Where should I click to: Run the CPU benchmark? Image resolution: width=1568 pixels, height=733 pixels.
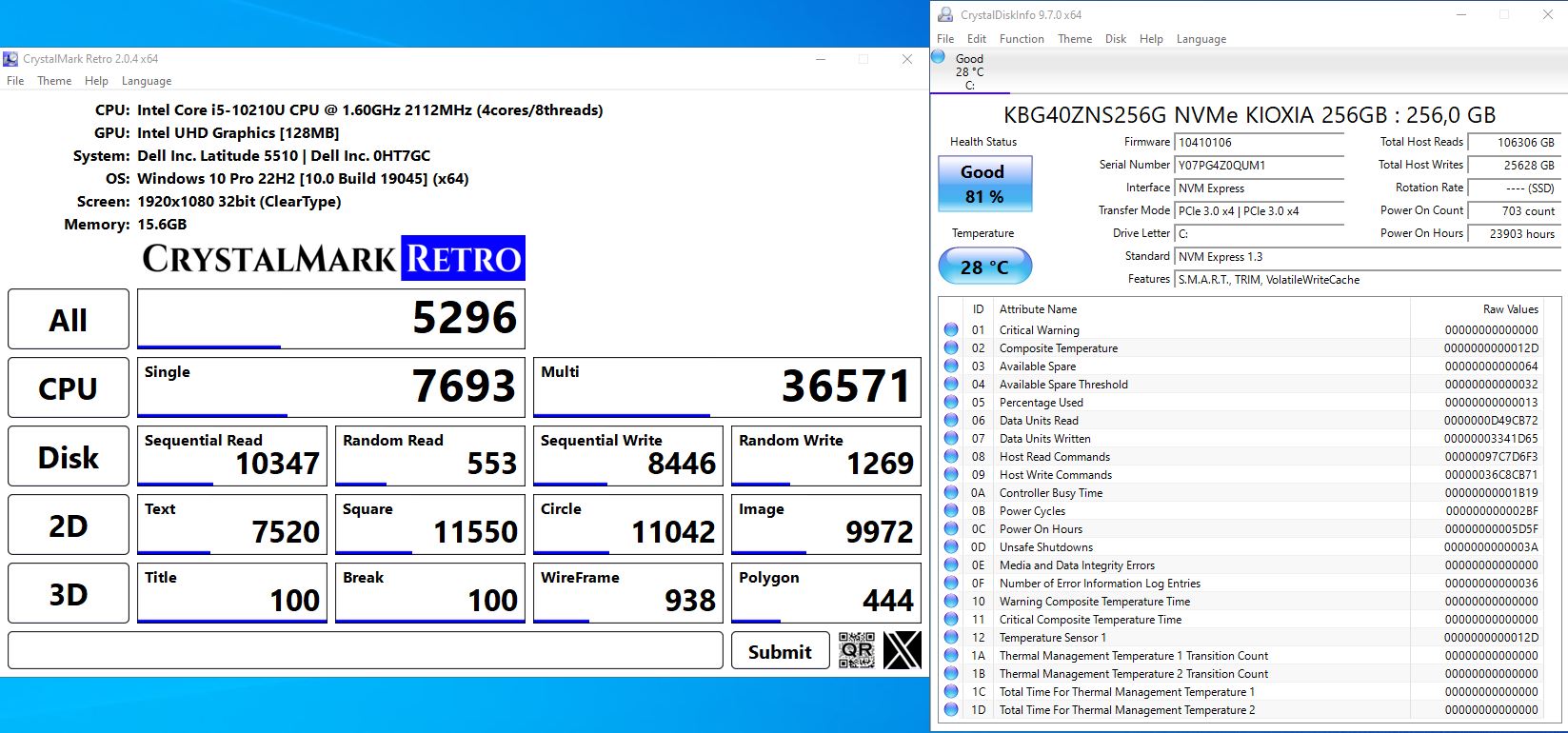(x=69, y=387)
